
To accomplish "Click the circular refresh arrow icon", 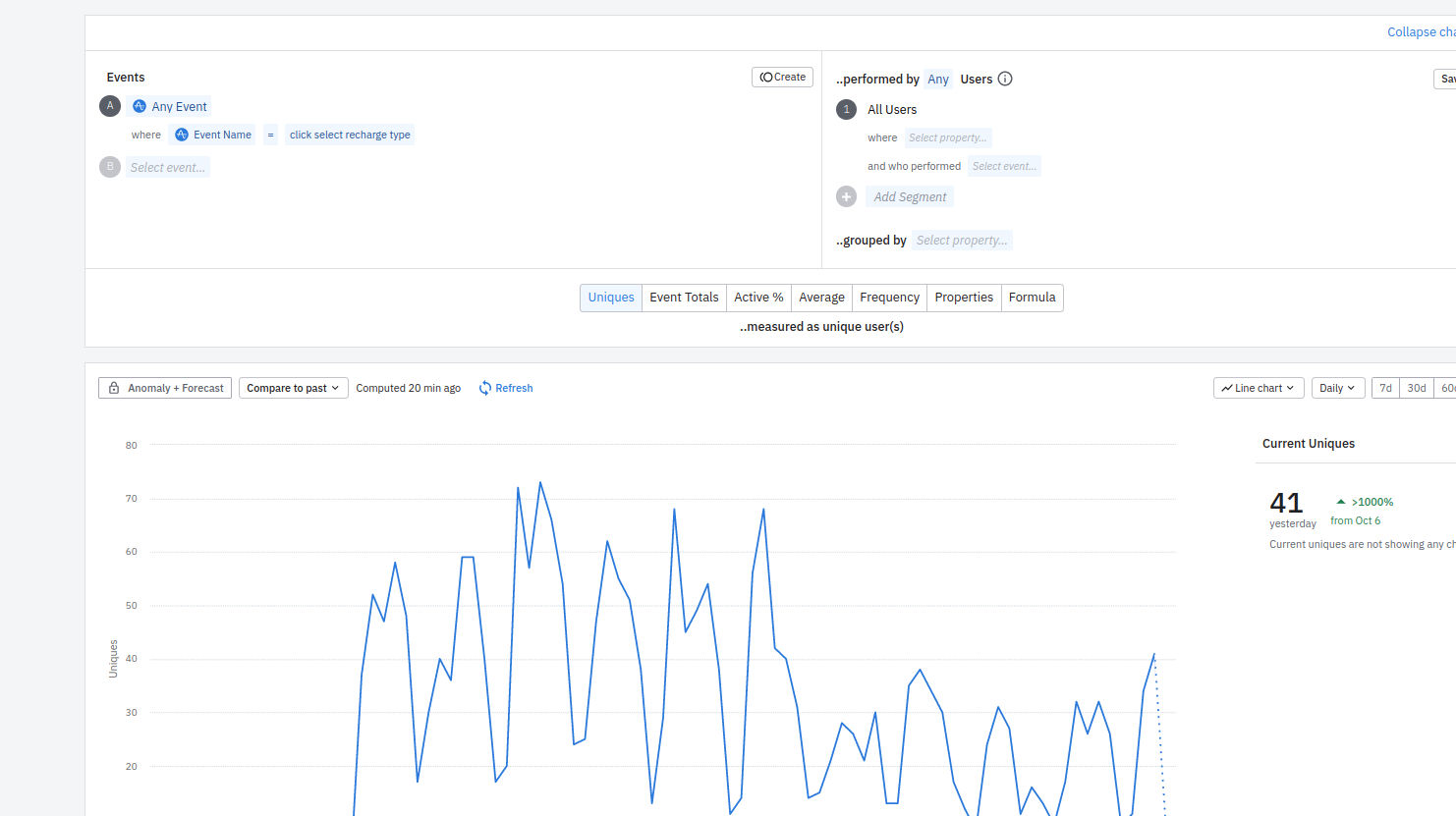I will 484,388.
